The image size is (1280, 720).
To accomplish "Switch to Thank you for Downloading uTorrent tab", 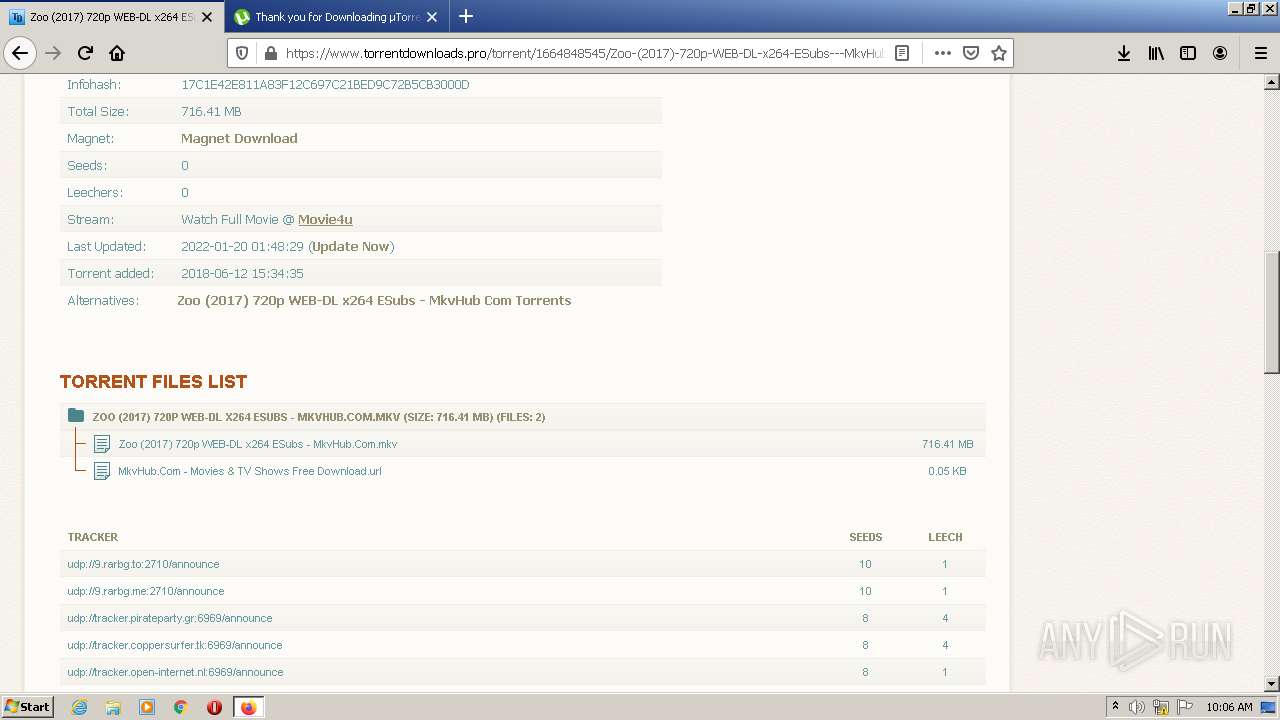I will (x=336, y=17).
